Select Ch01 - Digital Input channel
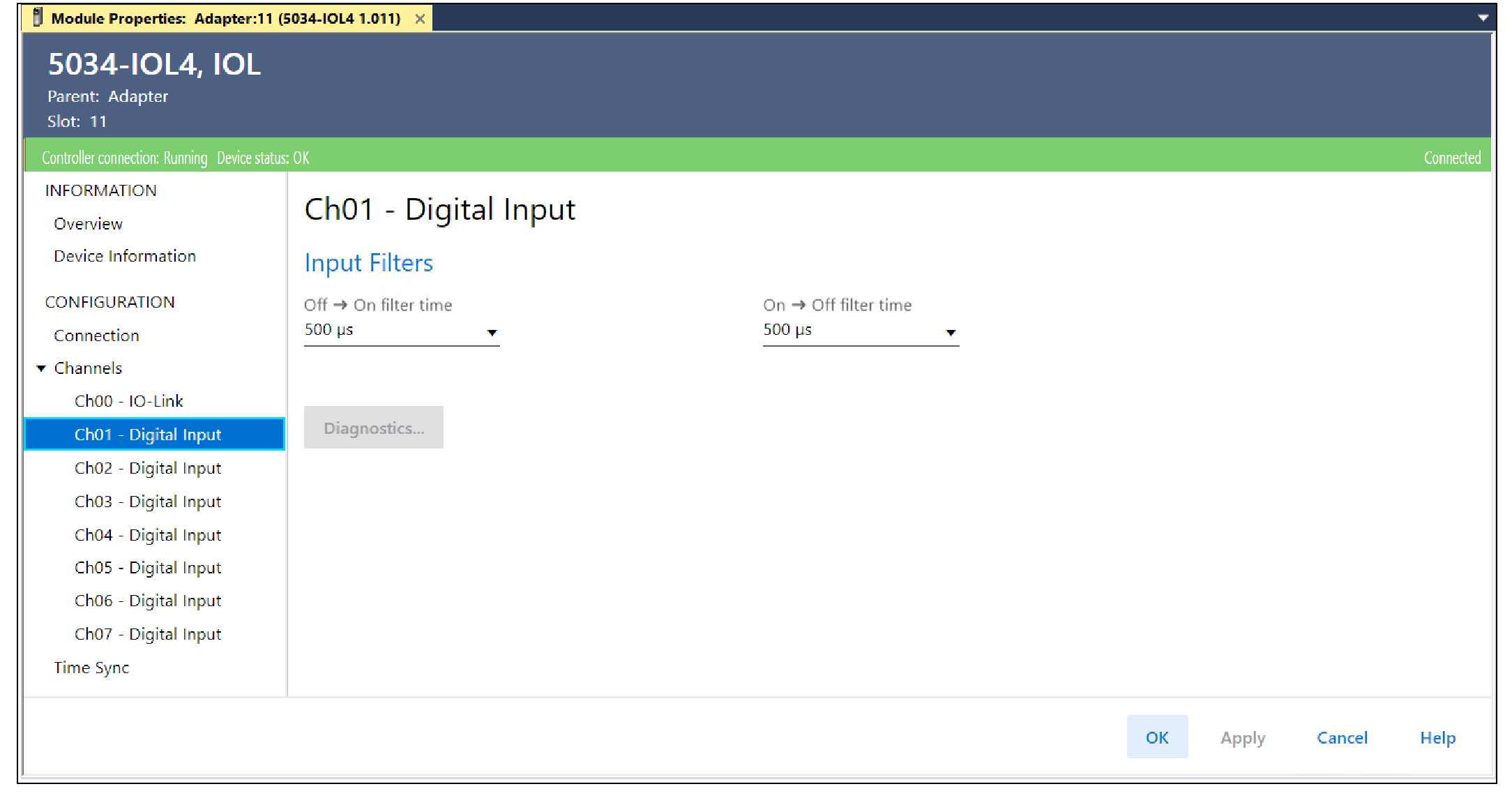1512x798 pixels. (x=154, y=434)
